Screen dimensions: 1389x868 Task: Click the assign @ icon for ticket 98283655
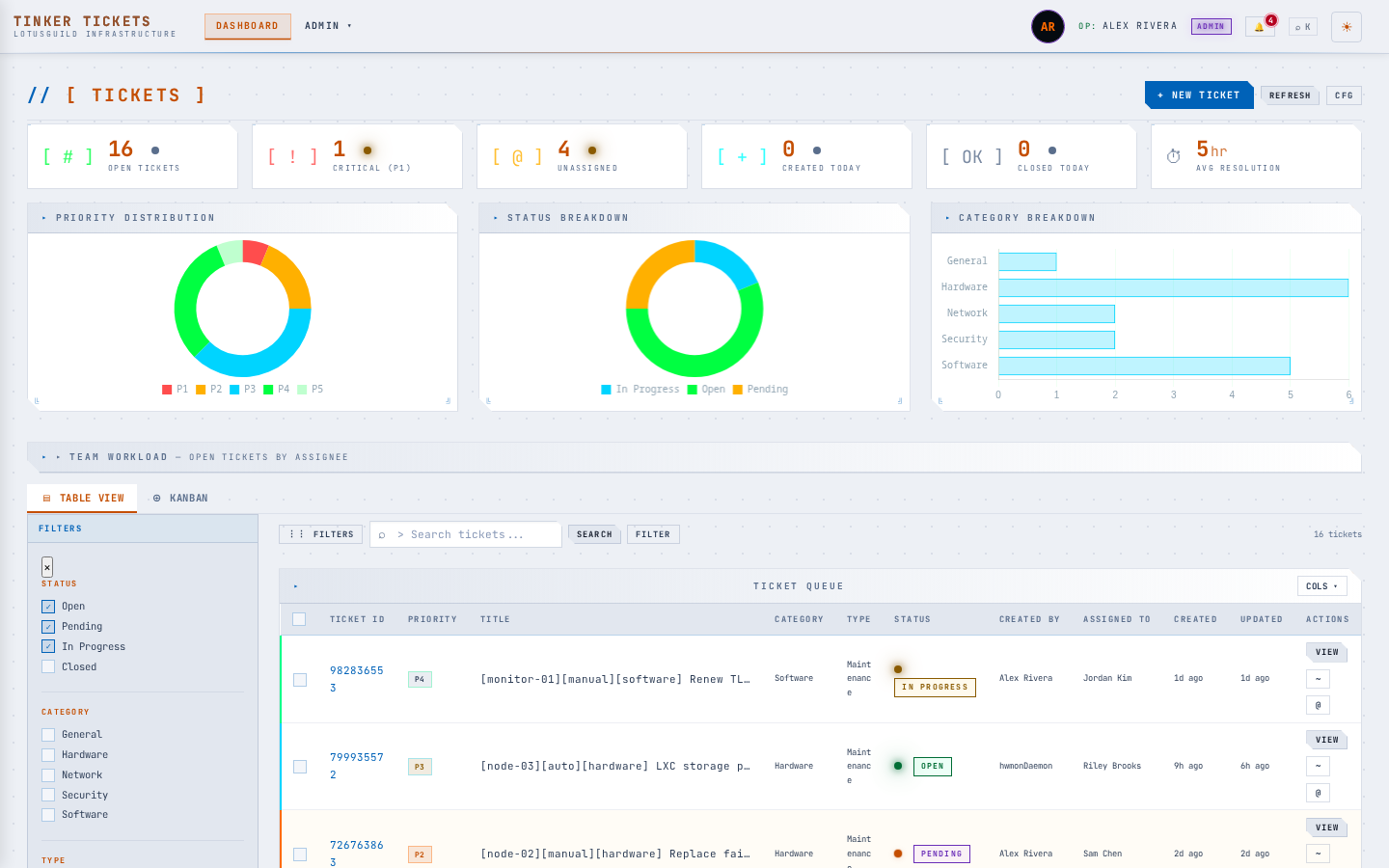tap(1318, 705)
